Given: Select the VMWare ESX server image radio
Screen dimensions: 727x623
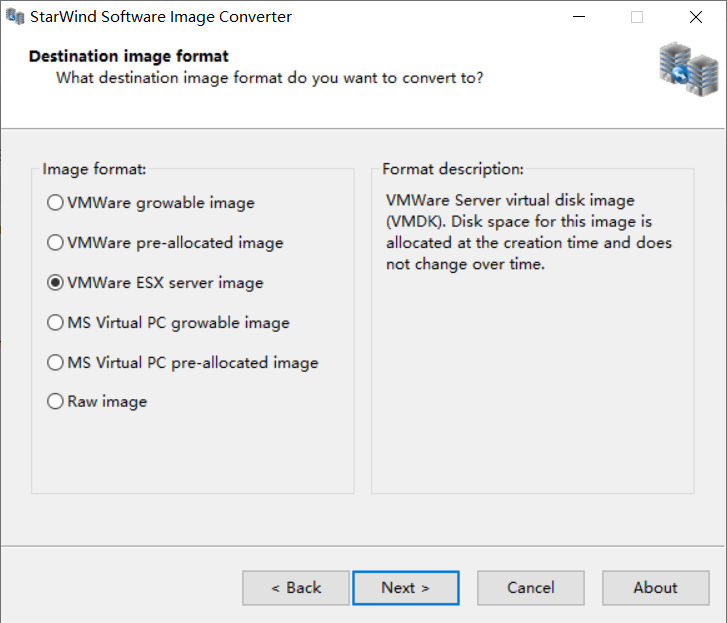Looking at the screenshot, I should click(x=55, y=283).
